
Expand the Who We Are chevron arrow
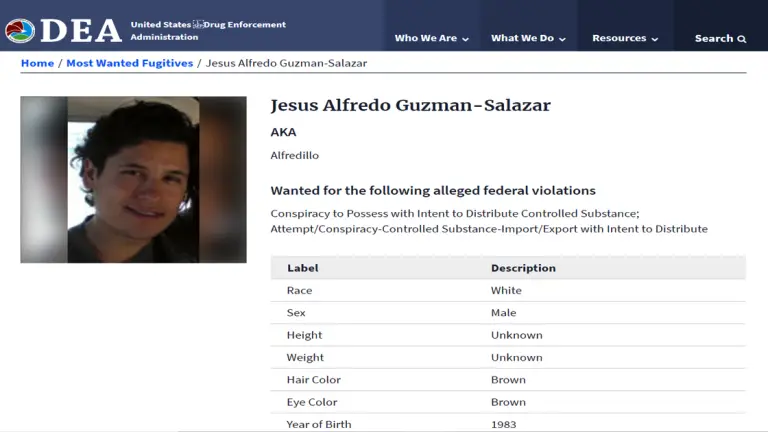coord(465,39)
